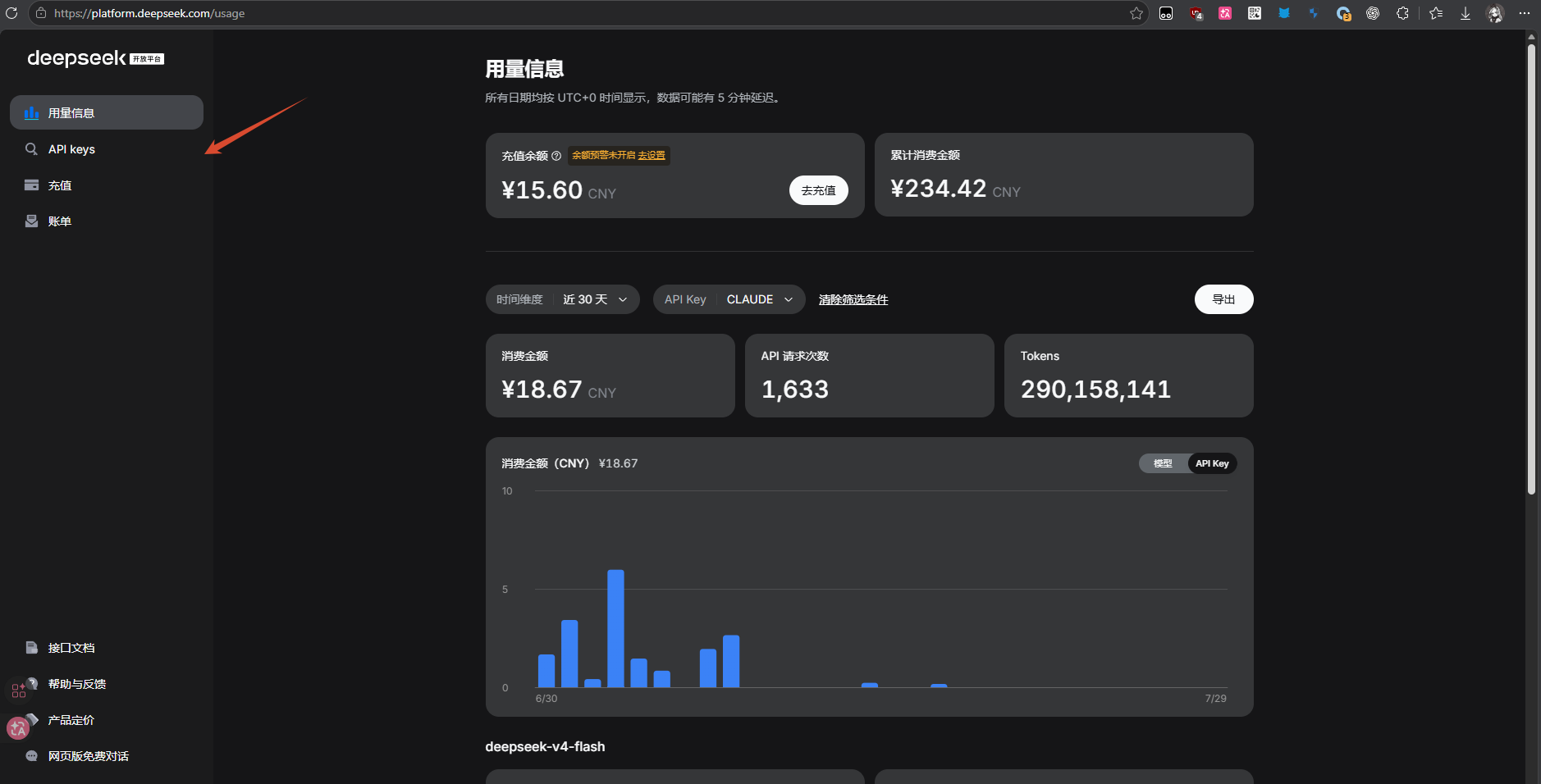Click the 清除筛选条件 link

853,299
